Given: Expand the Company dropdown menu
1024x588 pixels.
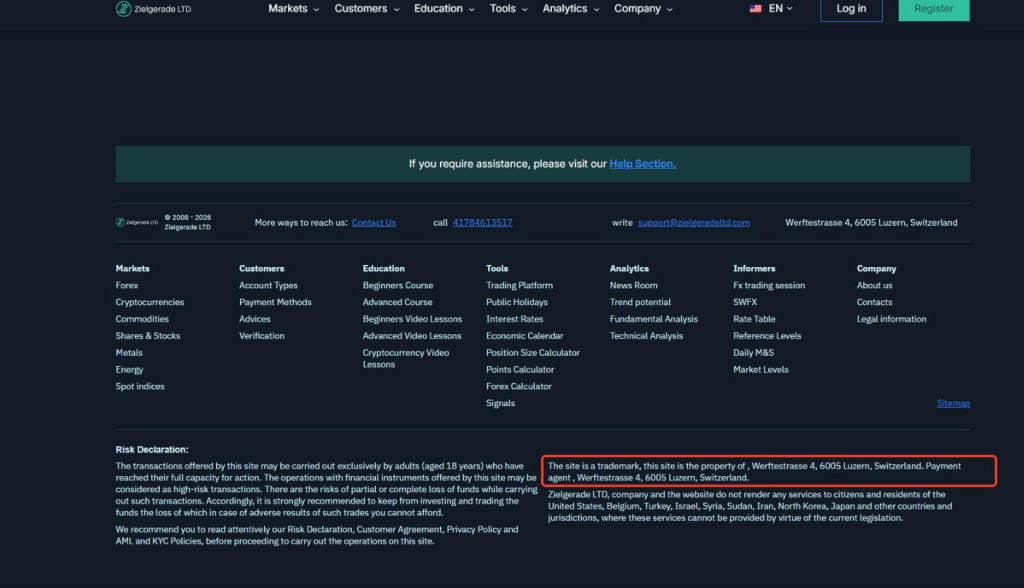Looking at the screenshot, I should coord(643,8).
